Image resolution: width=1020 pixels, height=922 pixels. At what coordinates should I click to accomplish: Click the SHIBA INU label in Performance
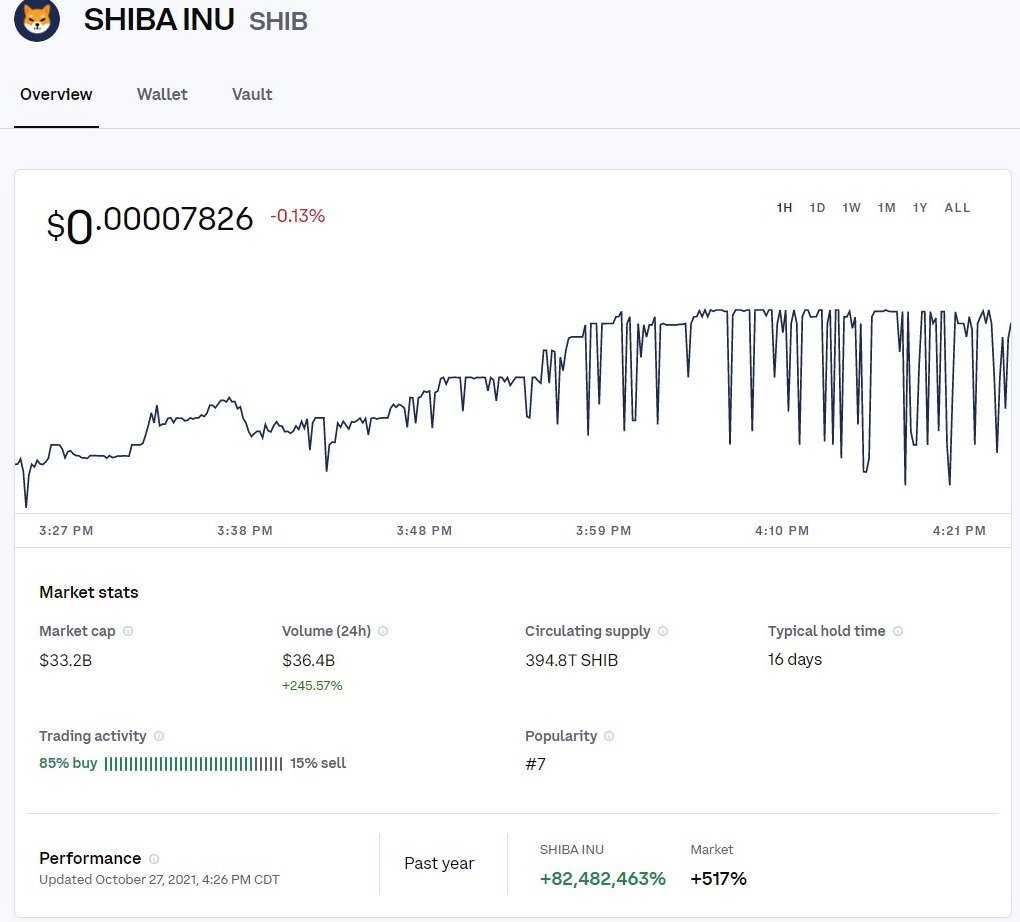pos(572,850)
